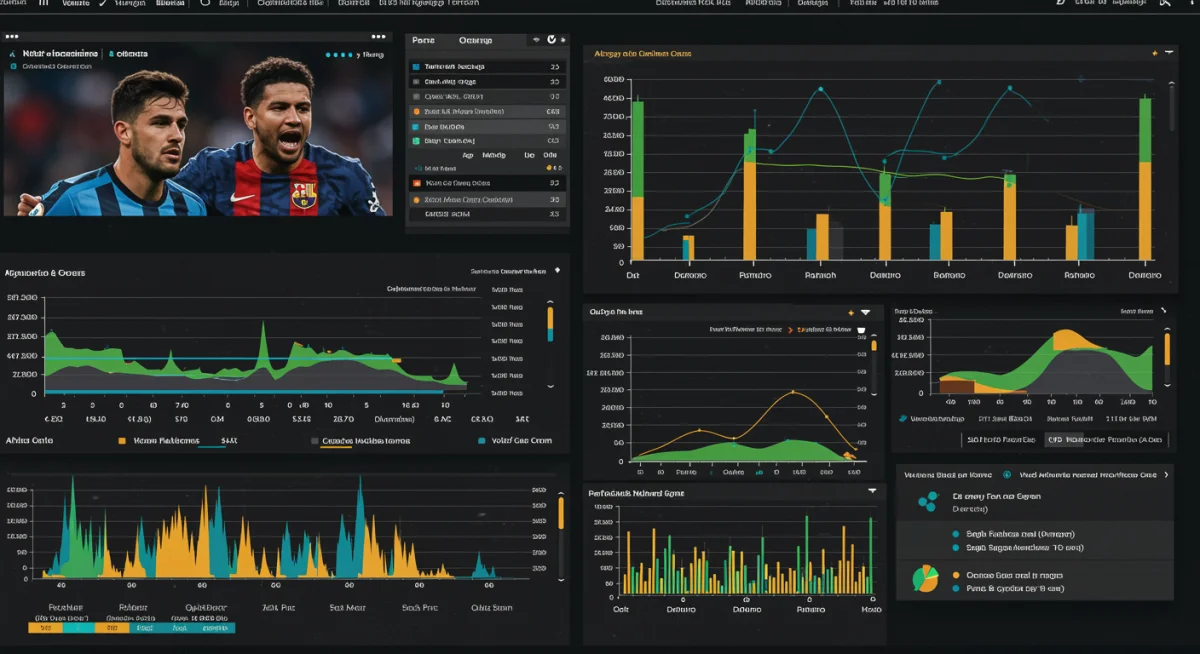
Task: Open the gear settings icon beside the refresh icon
Action: 564,40
